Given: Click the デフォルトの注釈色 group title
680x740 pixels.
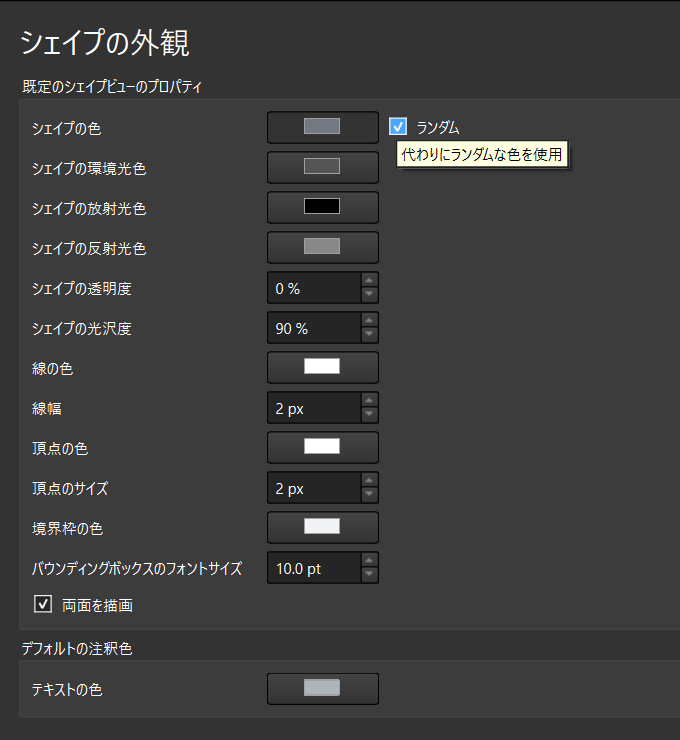Looking at the screenshot, I should click(77, 649).
